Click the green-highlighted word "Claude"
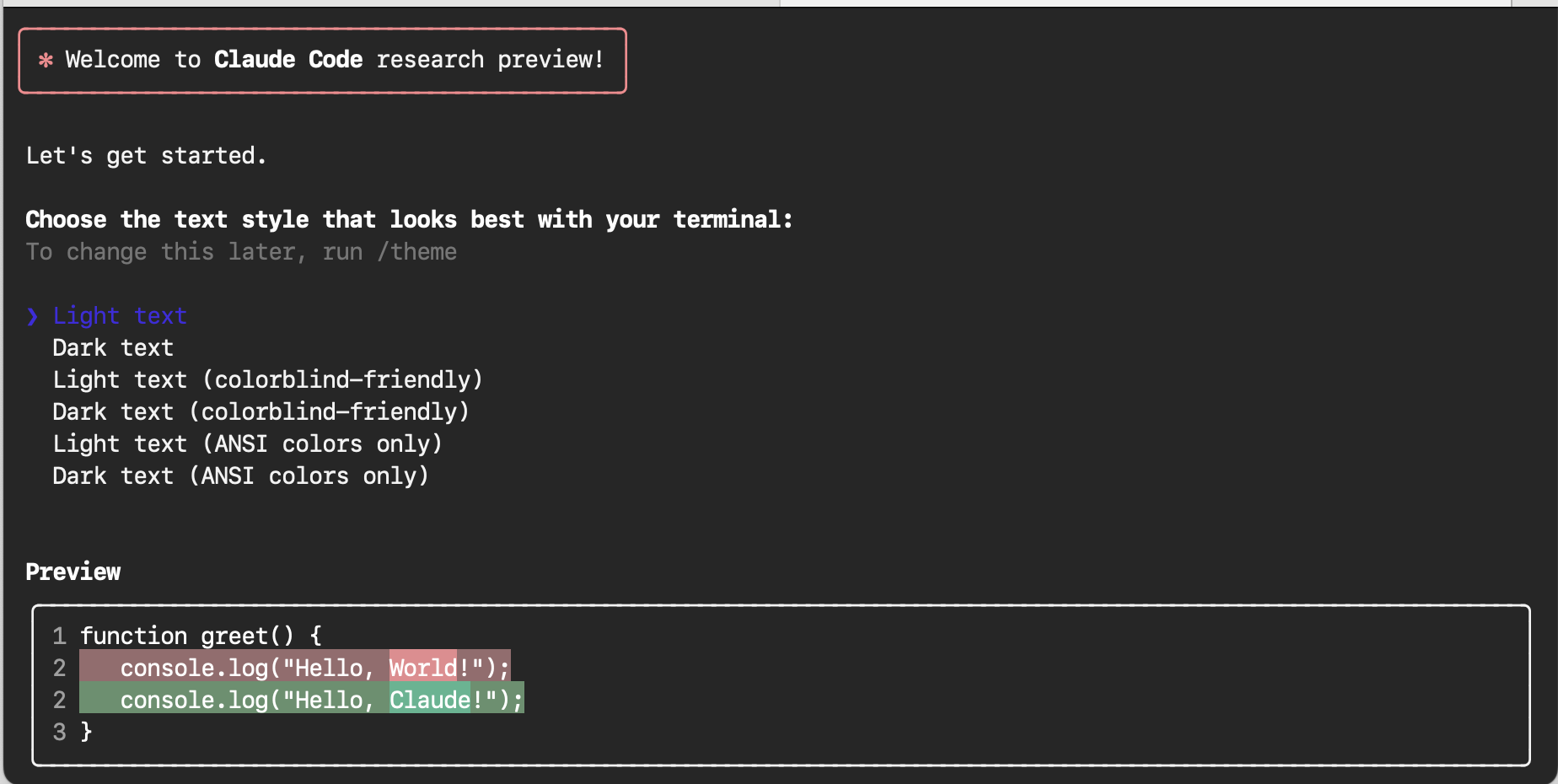 click(429, 701)
